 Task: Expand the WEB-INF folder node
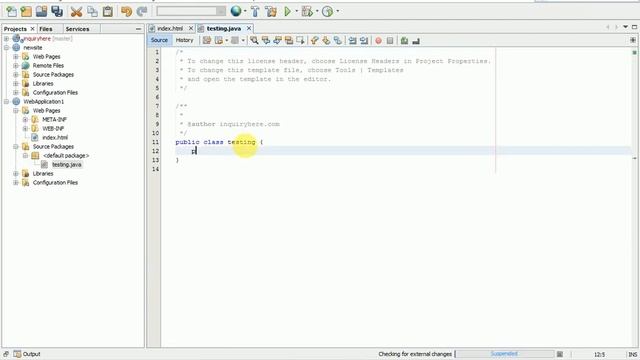pyautogui.click(x=25, y=129)
